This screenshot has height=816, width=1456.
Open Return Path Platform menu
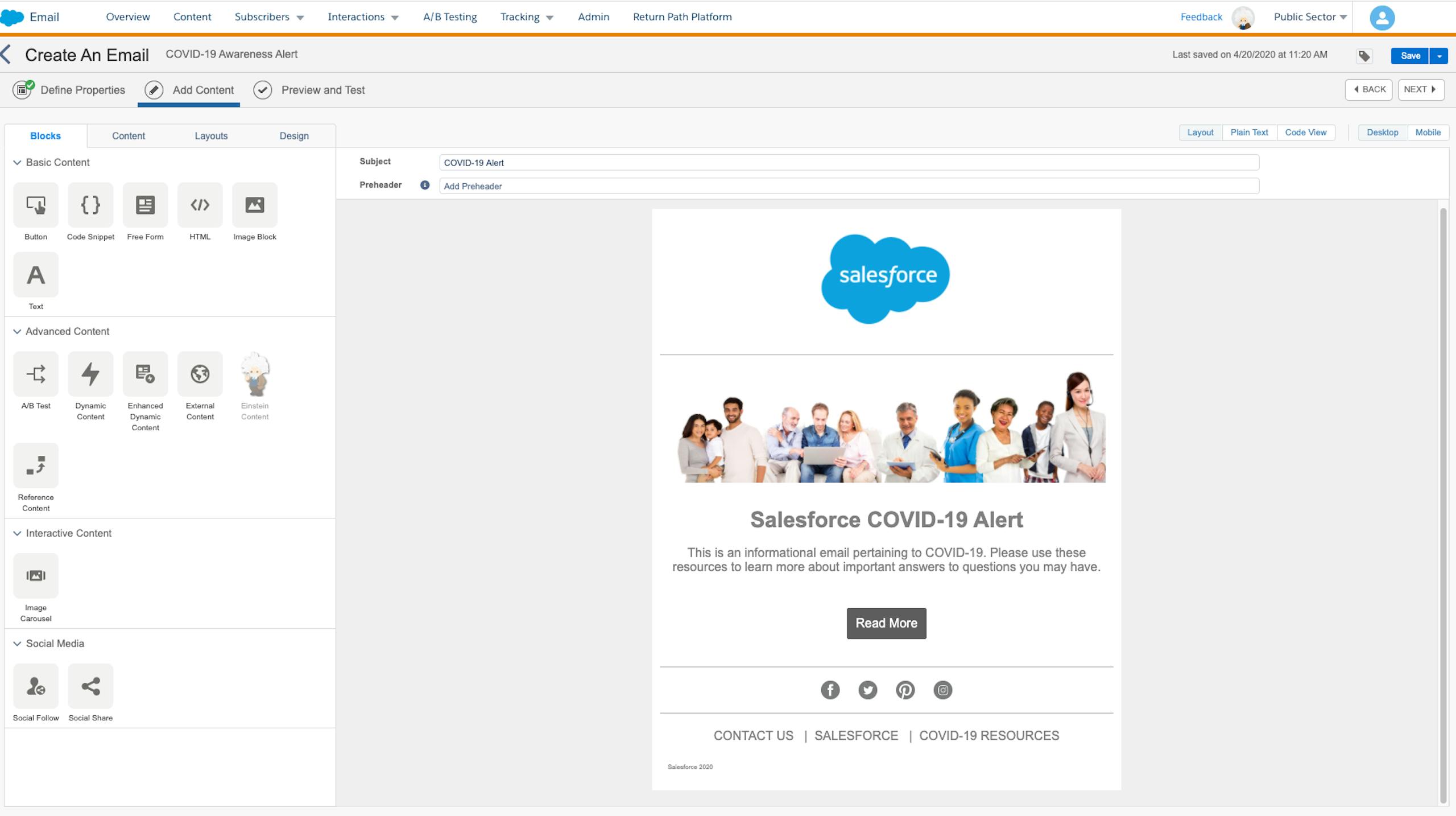(682, 17)
